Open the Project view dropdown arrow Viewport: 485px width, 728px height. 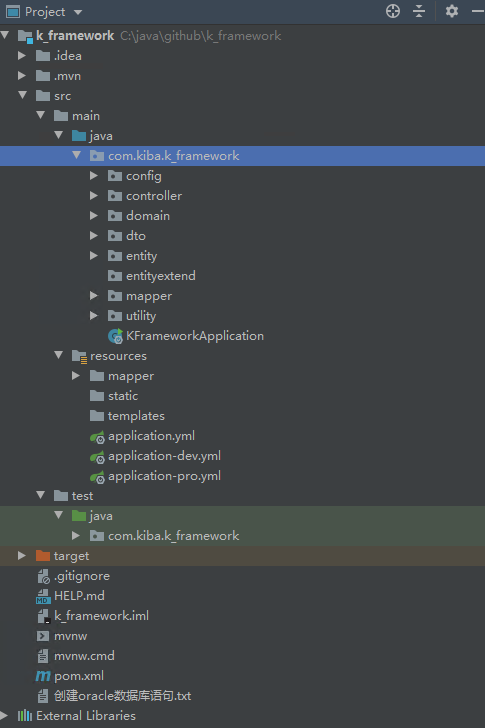pos(78,12)
